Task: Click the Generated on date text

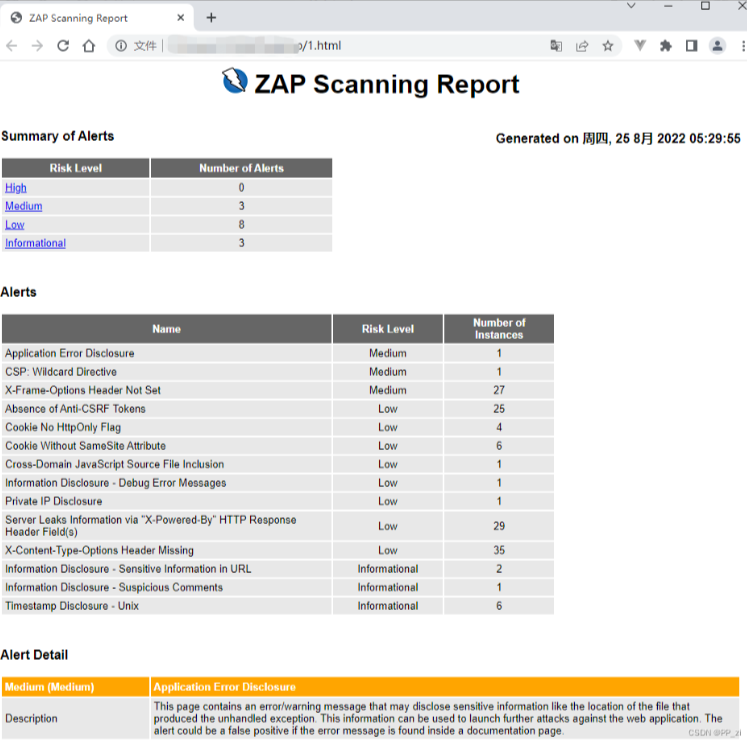Action: tap(618, 139)
